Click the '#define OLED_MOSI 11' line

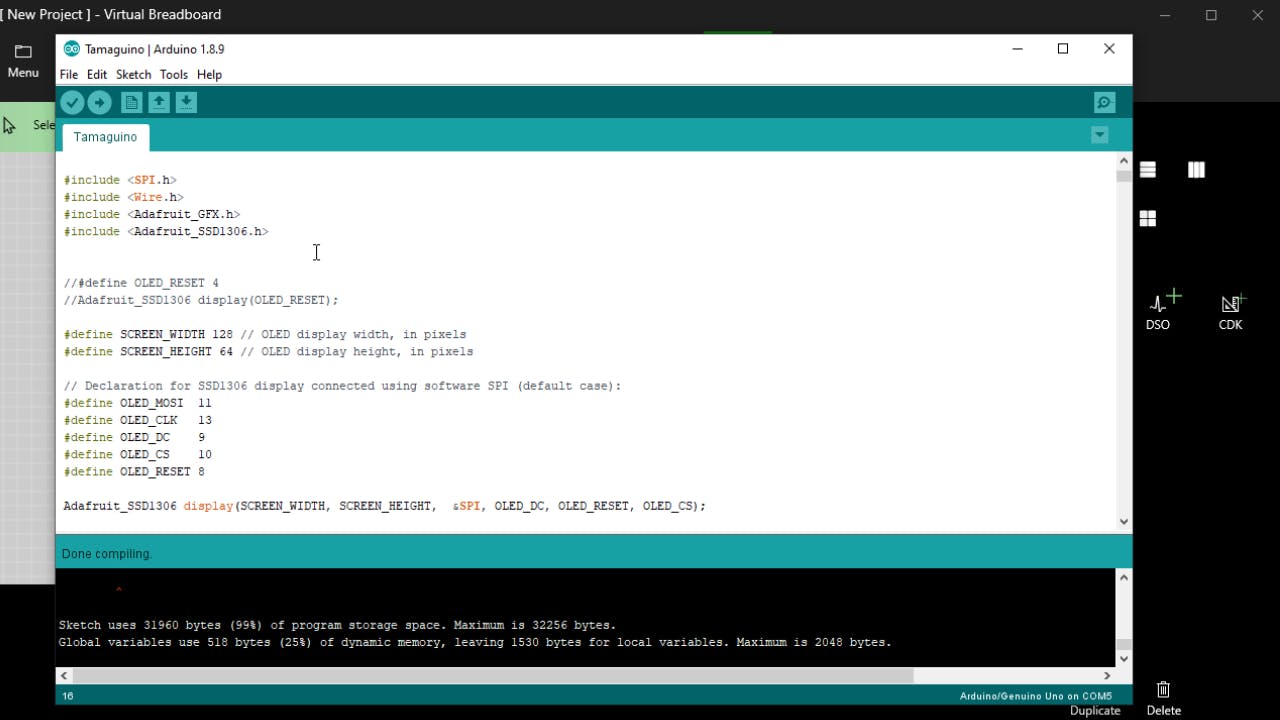coord(138,403)
